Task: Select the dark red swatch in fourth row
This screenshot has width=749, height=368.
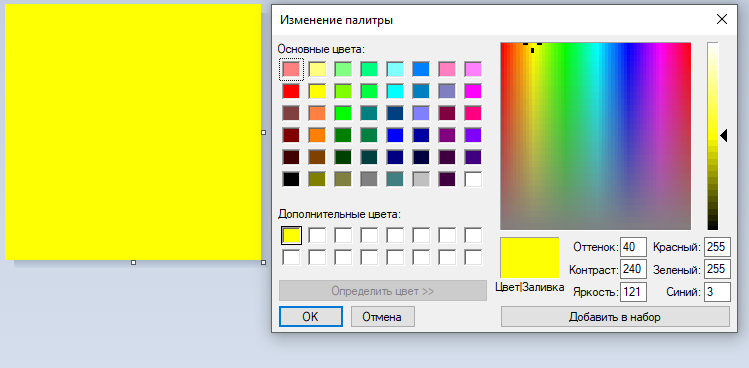Action: tap(291, 135)
